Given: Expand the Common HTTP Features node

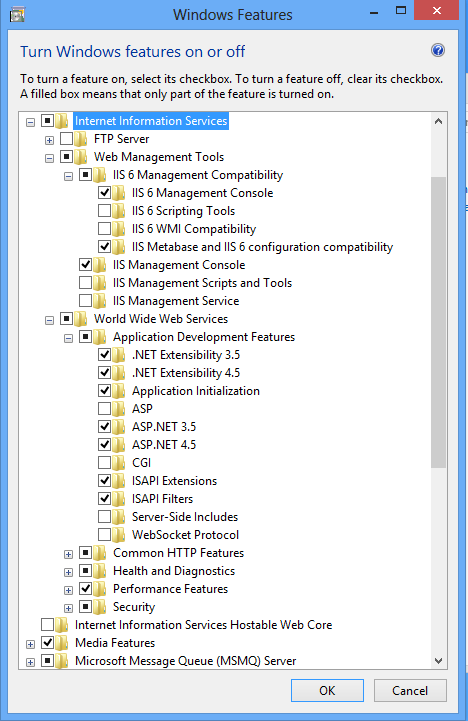Looking at the screenshot, I should [68, 554].
